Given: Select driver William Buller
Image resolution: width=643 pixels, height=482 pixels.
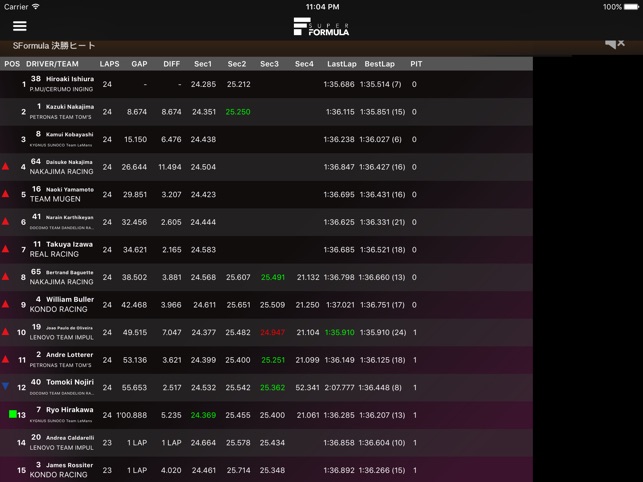Looking at the screenshot, I should (70, 299).
